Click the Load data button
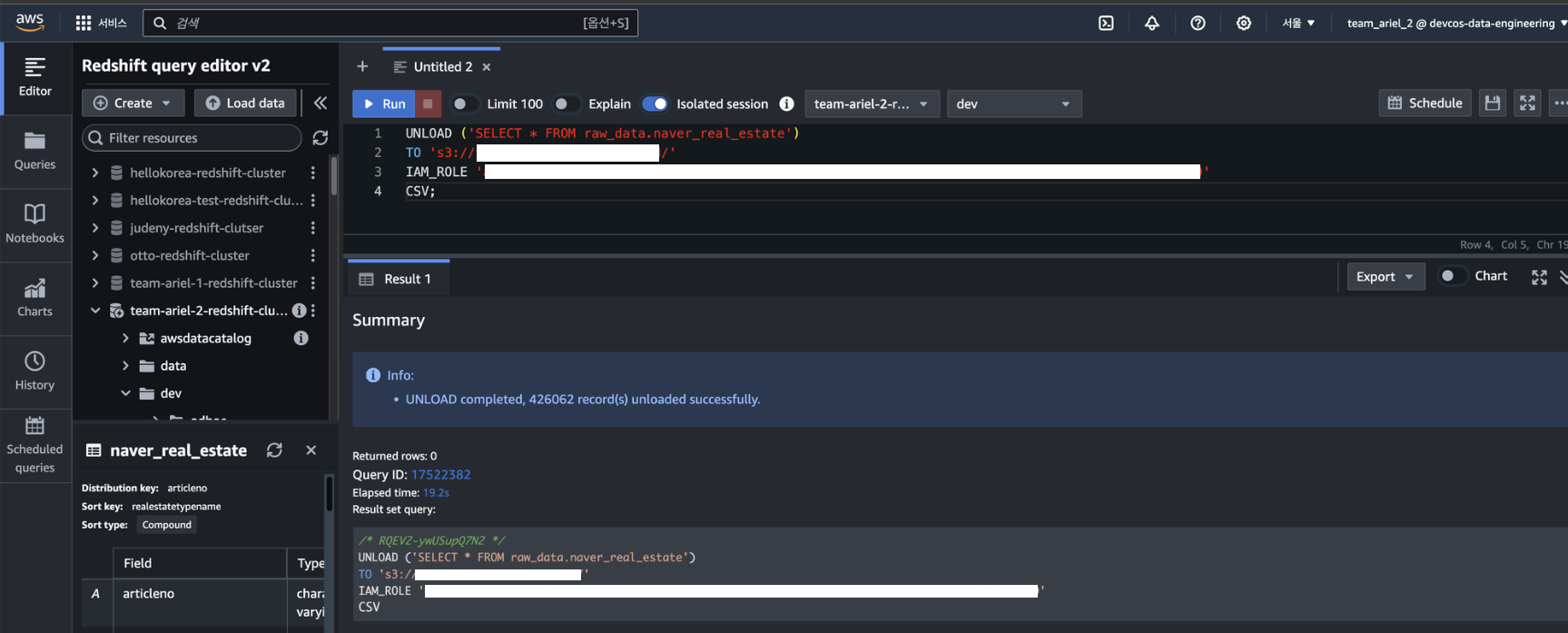This screenshot has height=633, width=1568. tap(246, 103)
